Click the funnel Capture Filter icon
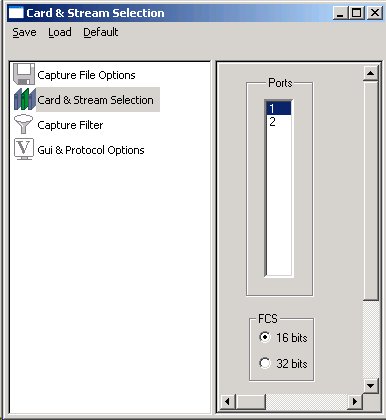The height and width of the screenshot is (420, 386). [24, 124]
